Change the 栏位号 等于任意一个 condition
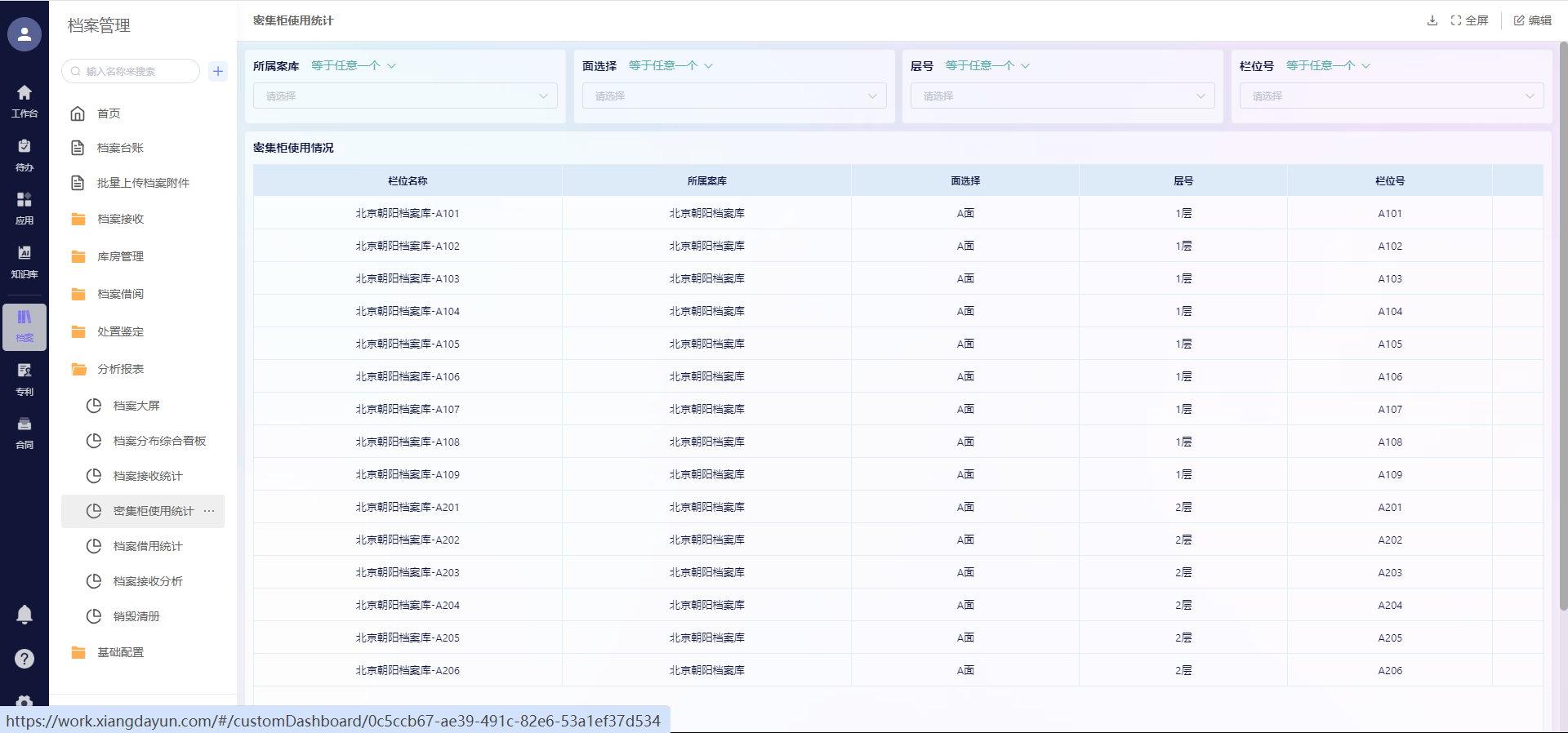This screenshot has height=733, width=1568. point(1327,66)
